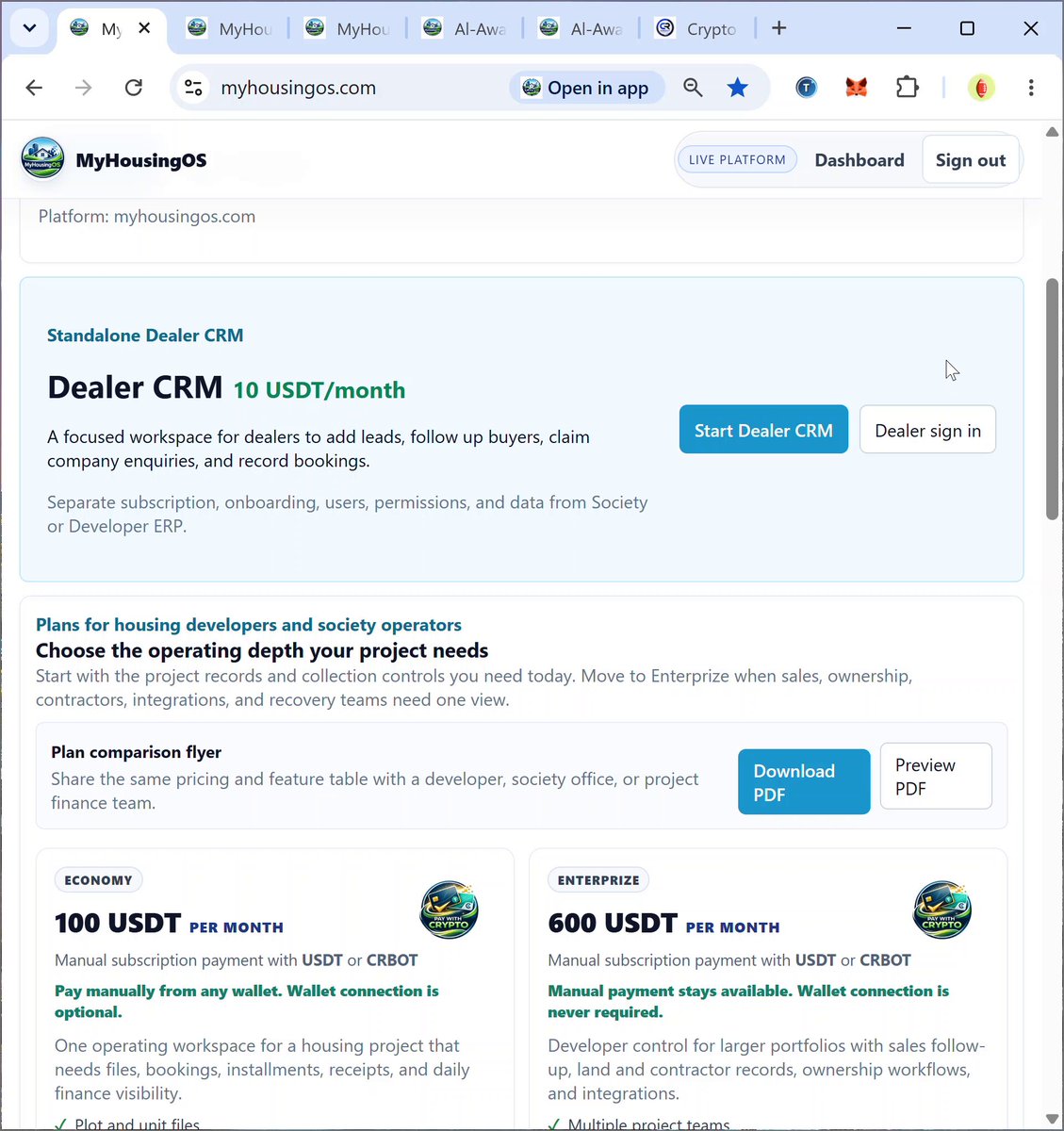Click the Sign out button
Viewport: 1064px width, 1131px height.
pos(971,160)
